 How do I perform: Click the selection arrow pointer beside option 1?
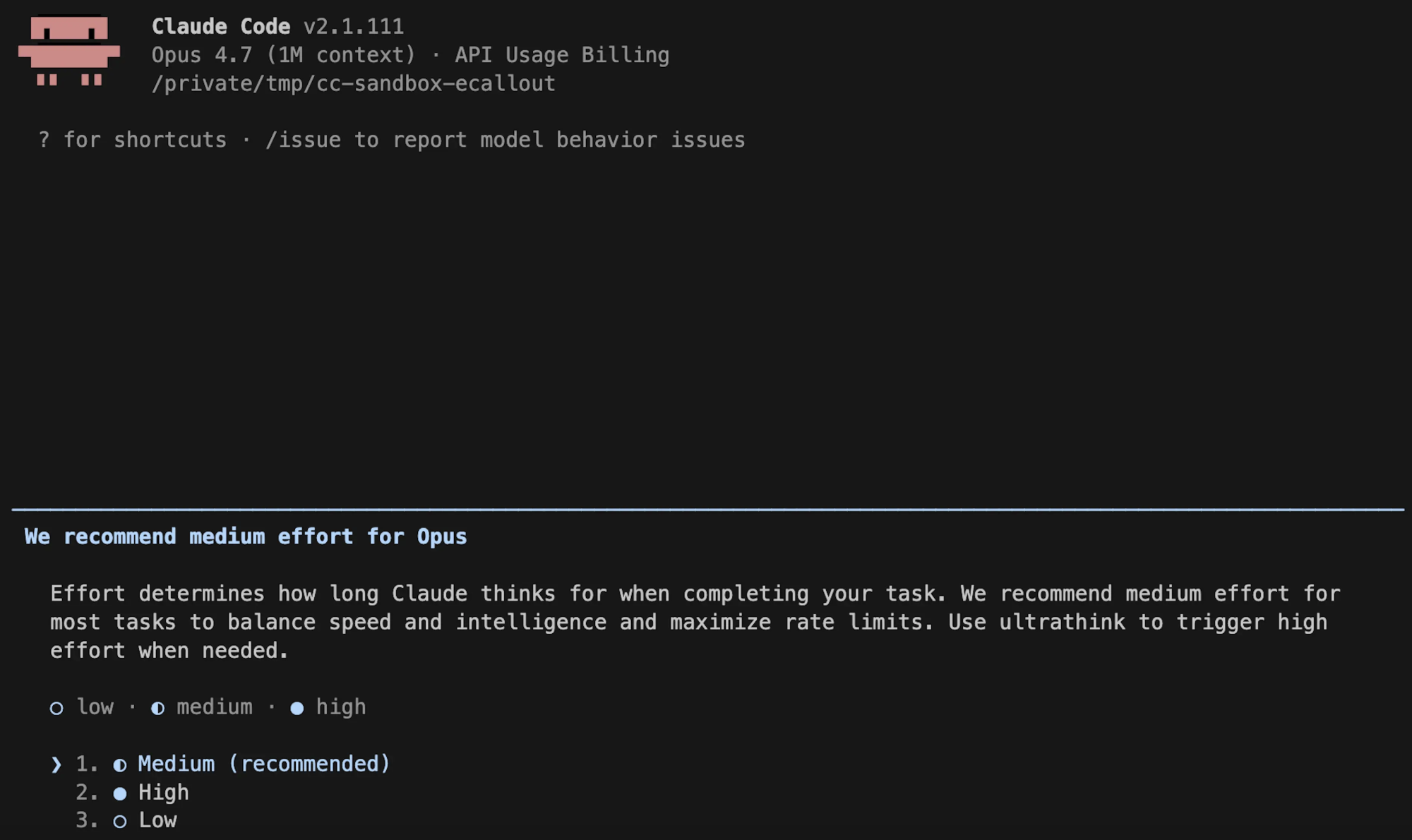point(56,764)
